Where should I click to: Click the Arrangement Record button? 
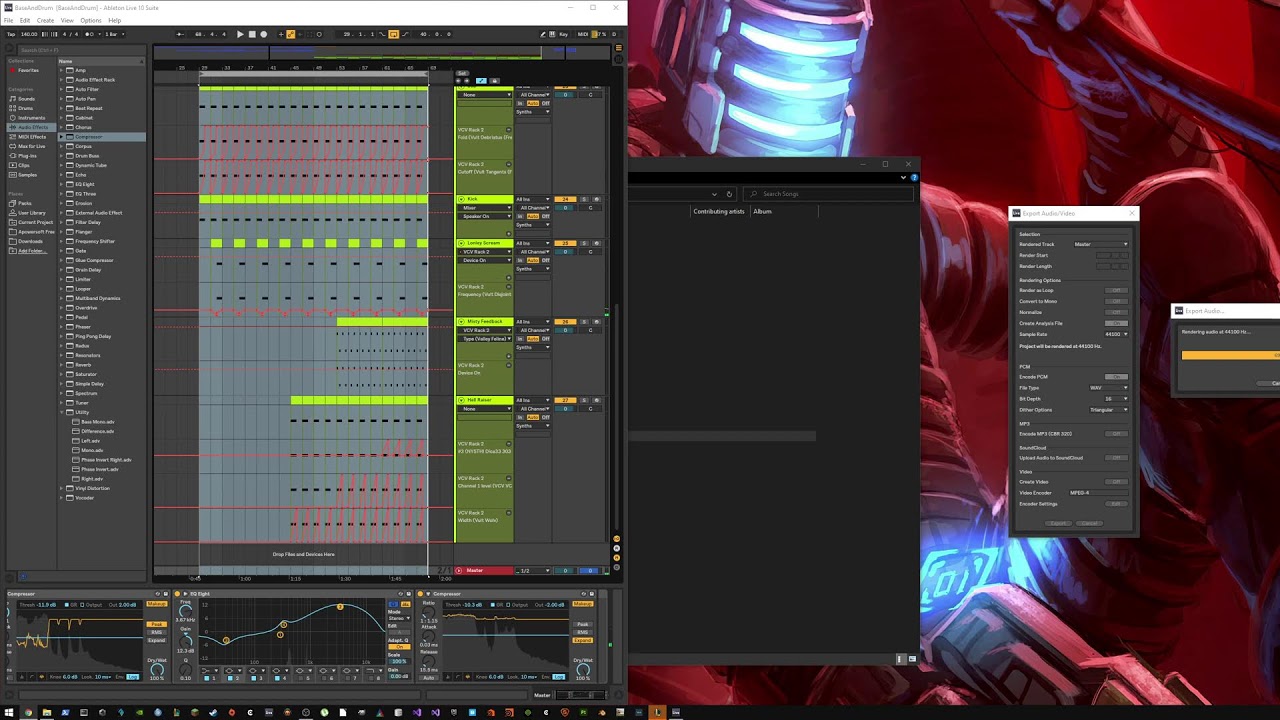[264, 34]
